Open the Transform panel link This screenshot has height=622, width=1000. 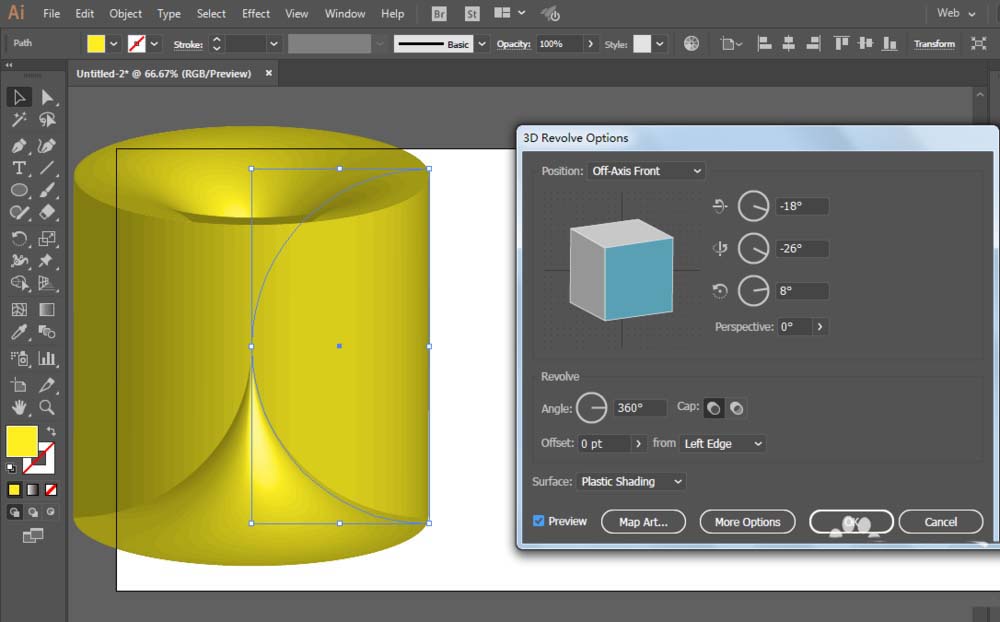(934, 44)
